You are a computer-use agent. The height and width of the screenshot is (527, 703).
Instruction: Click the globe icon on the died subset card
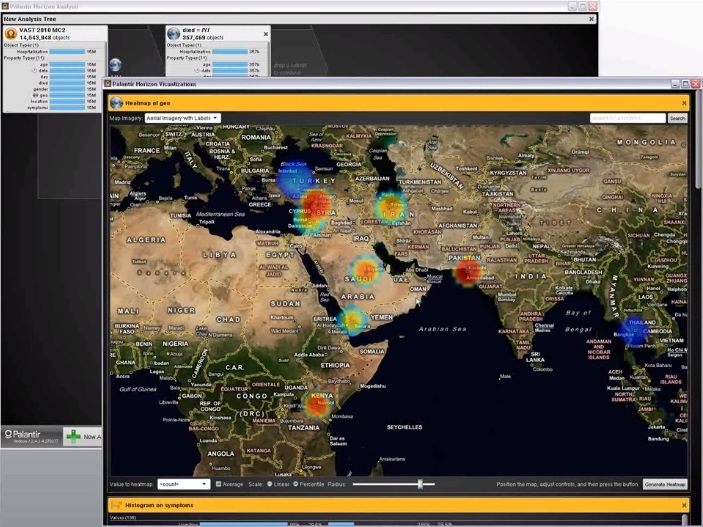click(x=174, y=34)
